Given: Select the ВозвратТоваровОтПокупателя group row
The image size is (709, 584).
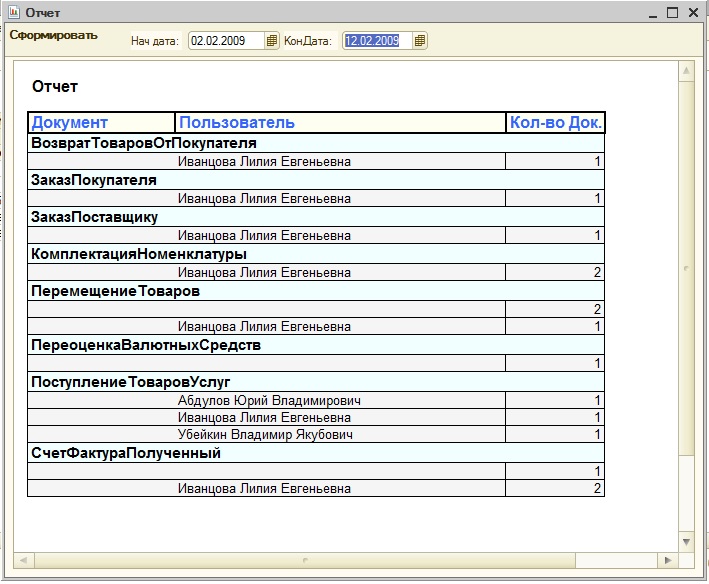Looking at the screenshot, I should (x=316, y=143).
